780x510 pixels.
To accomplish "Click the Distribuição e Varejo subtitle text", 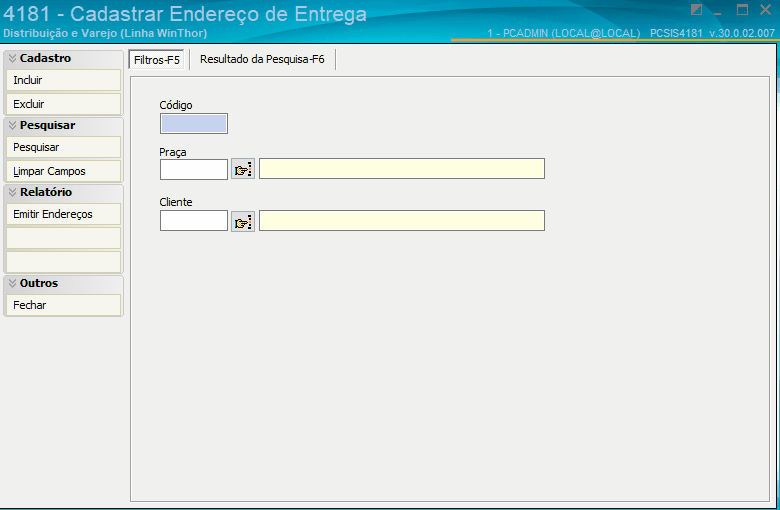I will tap(105, 33).
